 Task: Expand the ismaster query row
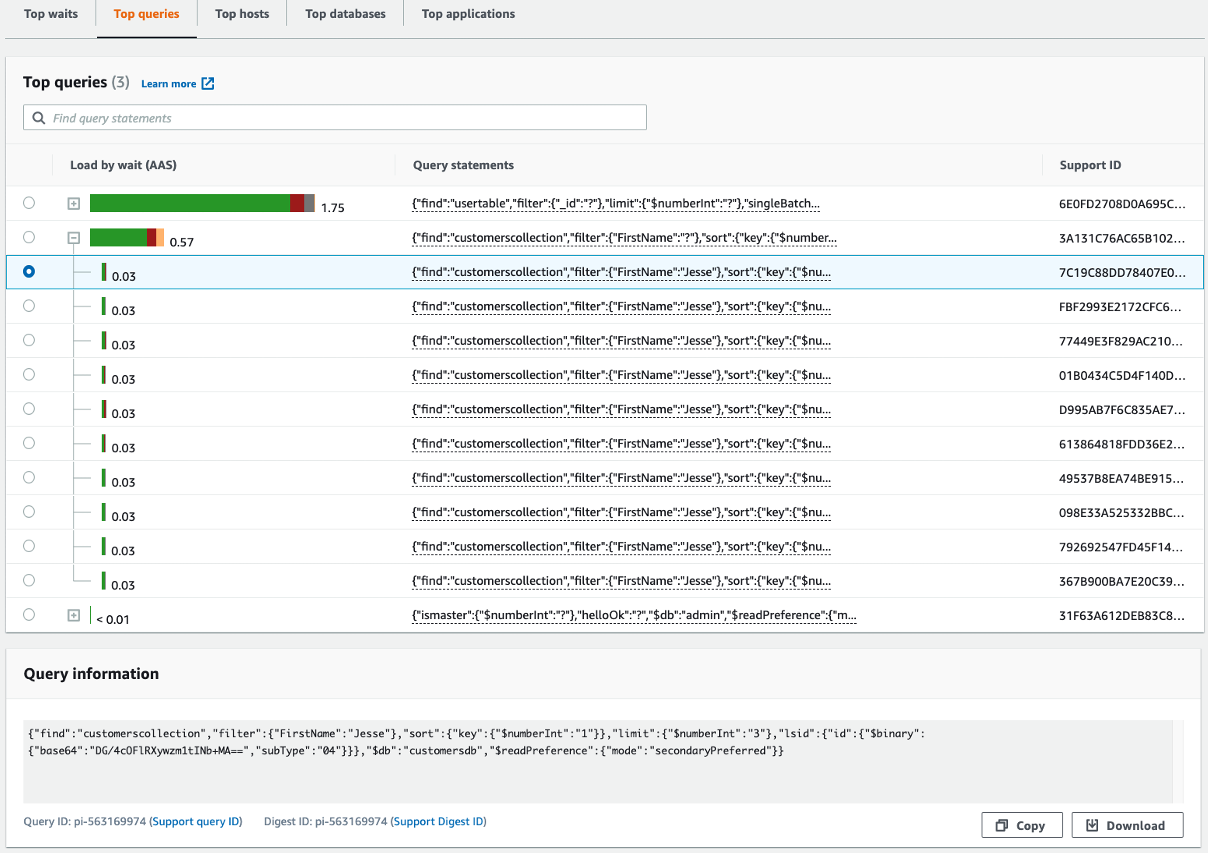click(x=73, y=614)
